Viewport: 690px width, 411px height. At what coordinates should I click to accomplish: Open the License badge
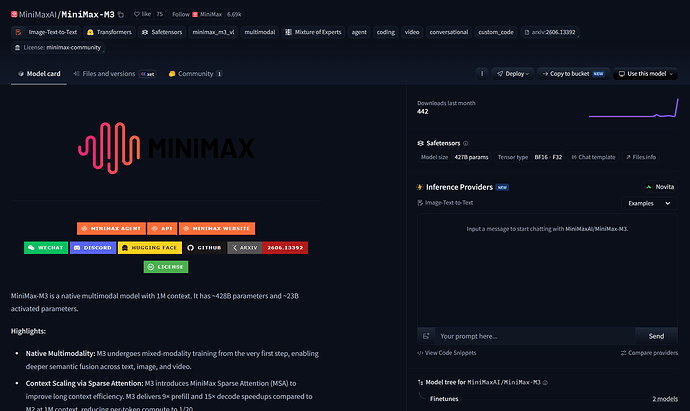[x=166, y=267]
